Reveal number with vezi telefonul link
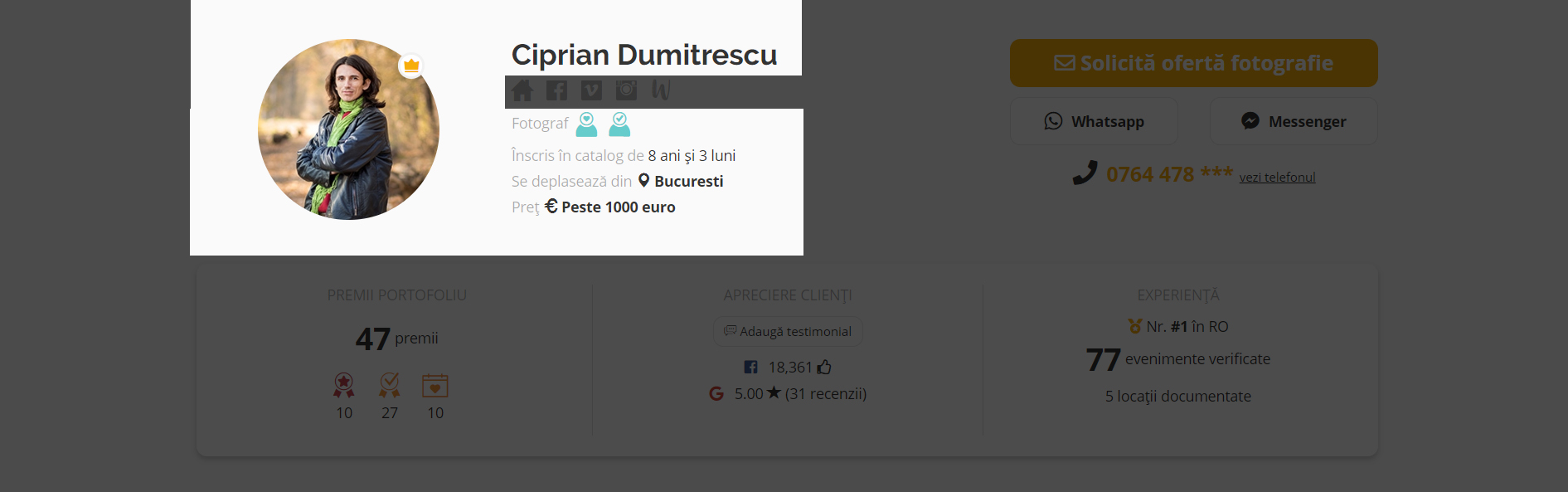Viewport: 1568px width, 492px height. coord(1277,178)
